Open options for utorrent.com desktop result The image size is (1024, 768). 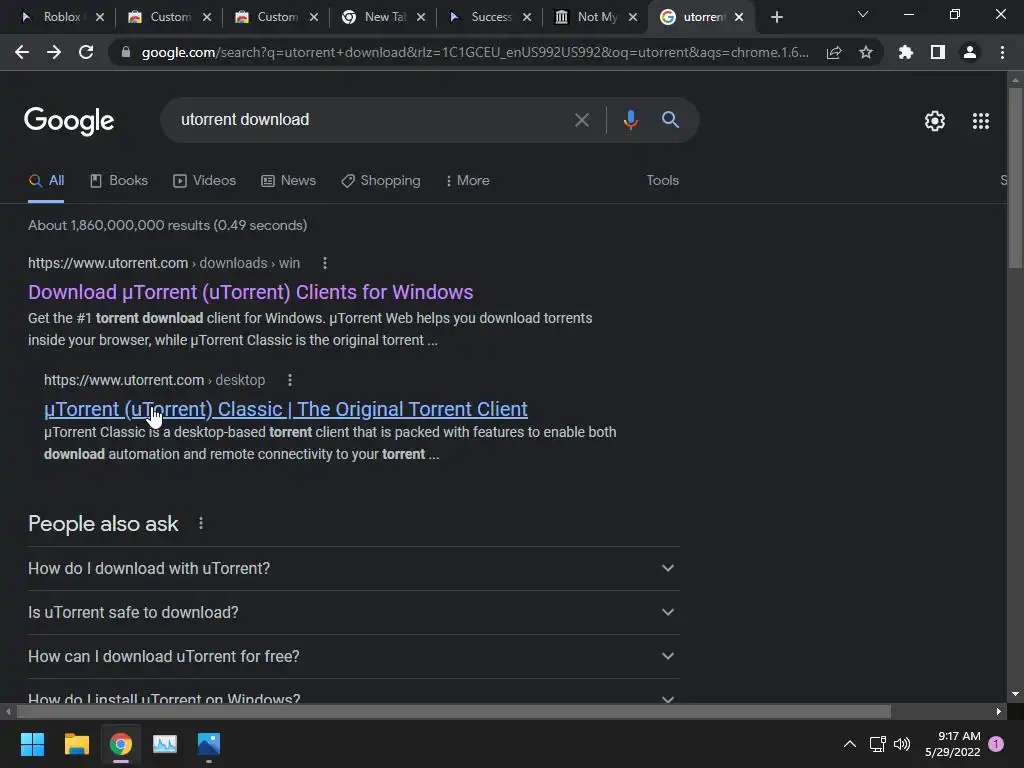coord(290,380)
